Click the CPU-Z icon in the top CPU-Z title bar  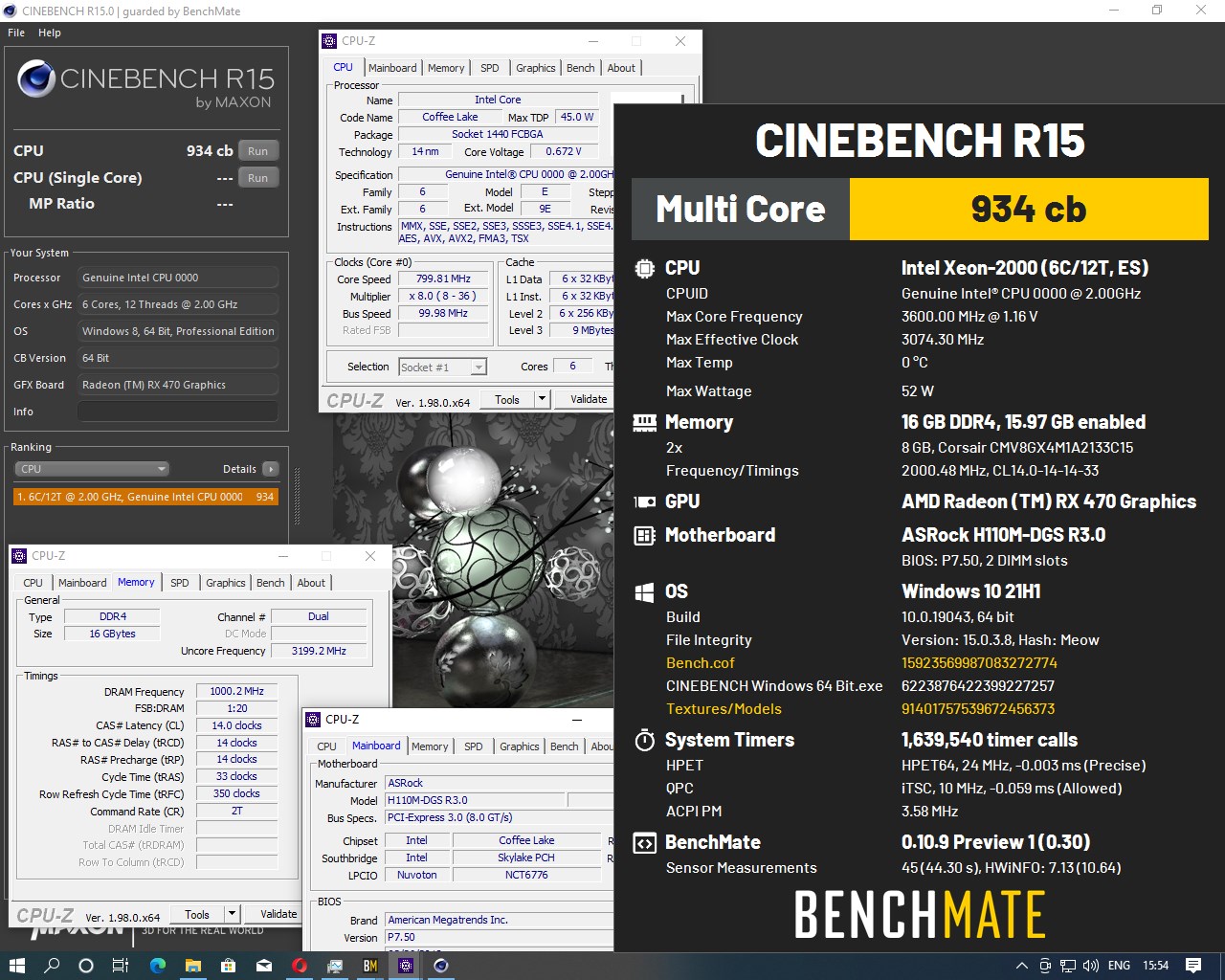pyautogui.click(x=329, y=41)
